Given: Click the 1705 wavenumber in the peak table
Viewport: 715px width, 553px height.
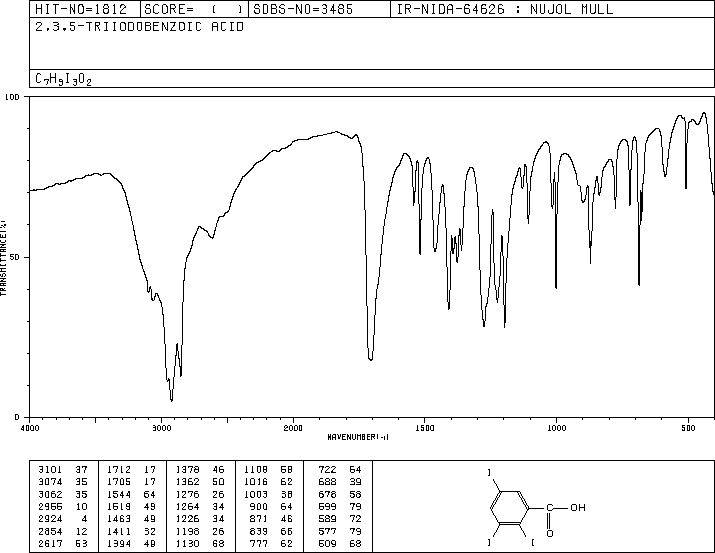Looking at the screenshot, I should 119,482.
